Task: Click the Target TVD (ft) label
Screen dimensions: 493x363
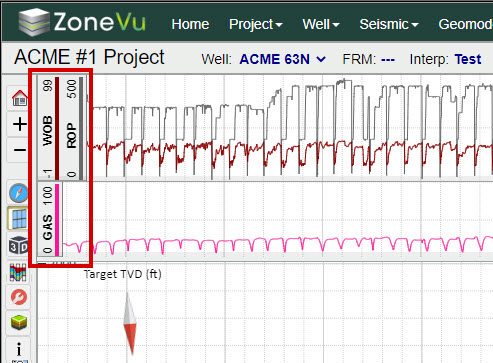Action: (x=123, y=274)
